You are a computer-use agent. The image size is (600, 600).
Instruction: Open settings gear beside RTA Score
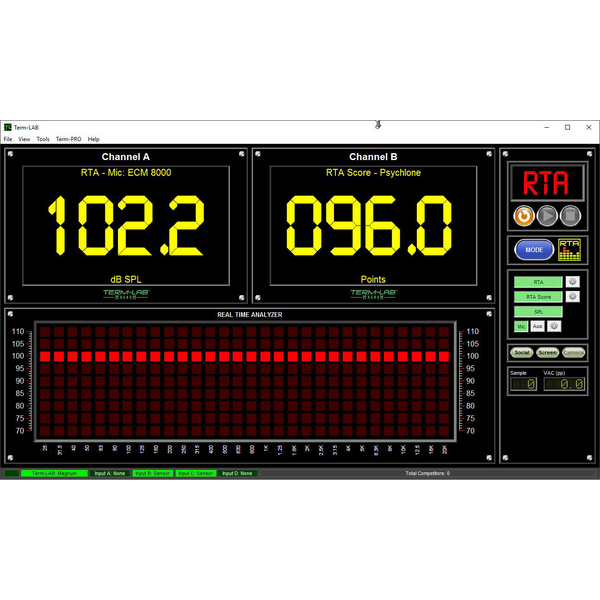coord(572,297)
